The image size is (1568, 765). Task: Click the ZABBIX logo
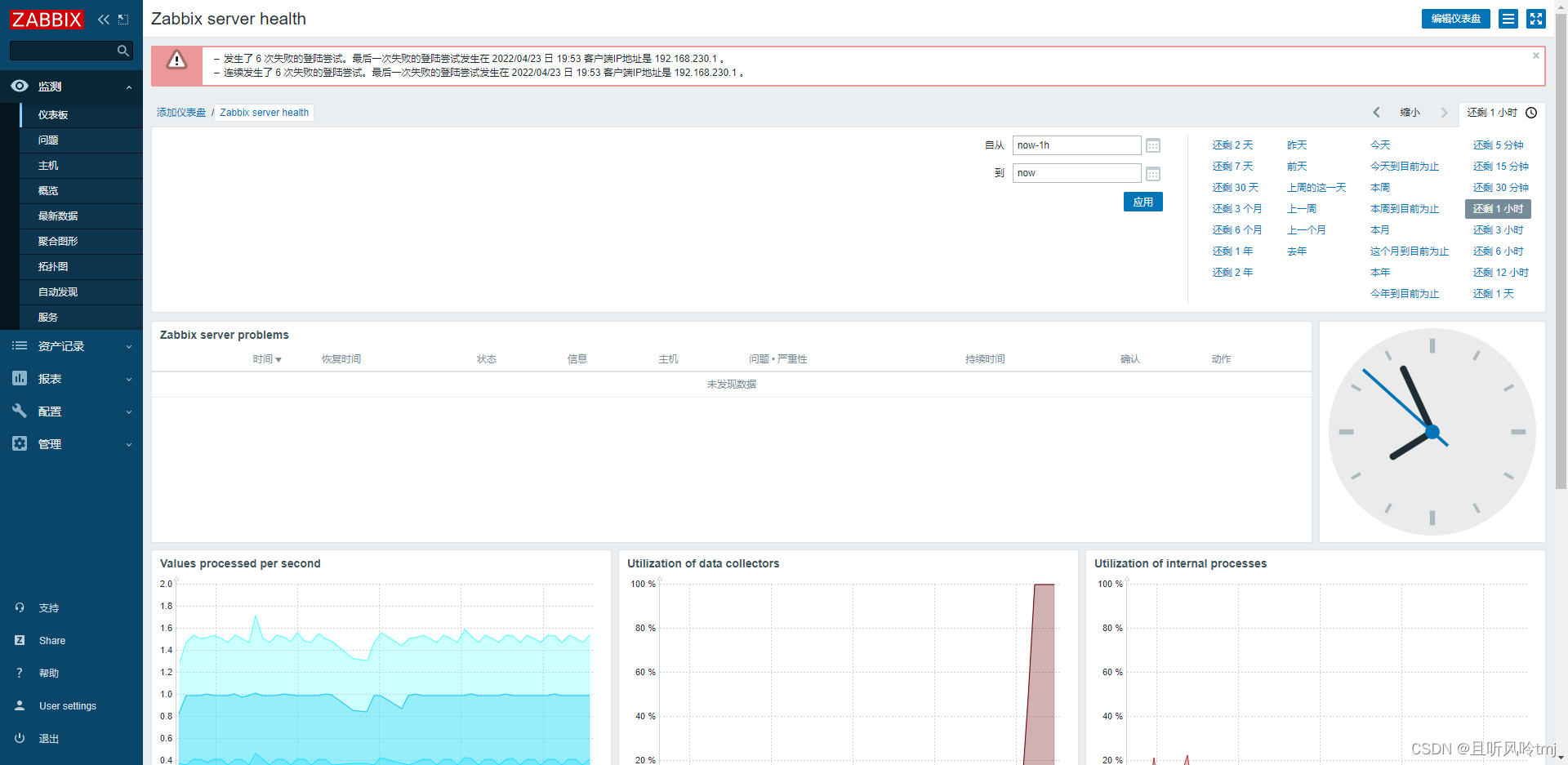(47, 19)
